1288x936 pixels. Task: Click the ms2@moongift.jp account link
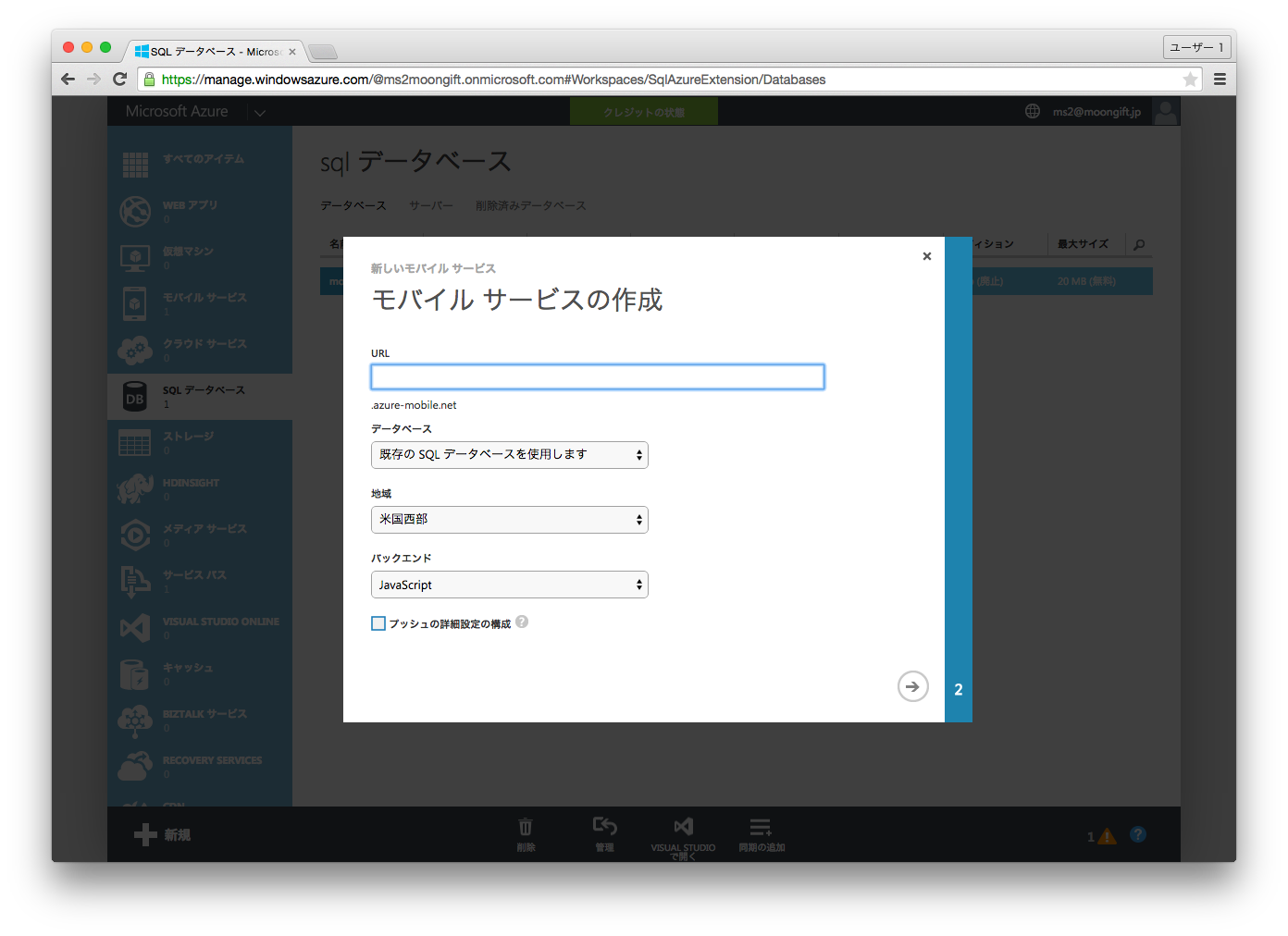pyautogui.click(x=1096, y=112)
